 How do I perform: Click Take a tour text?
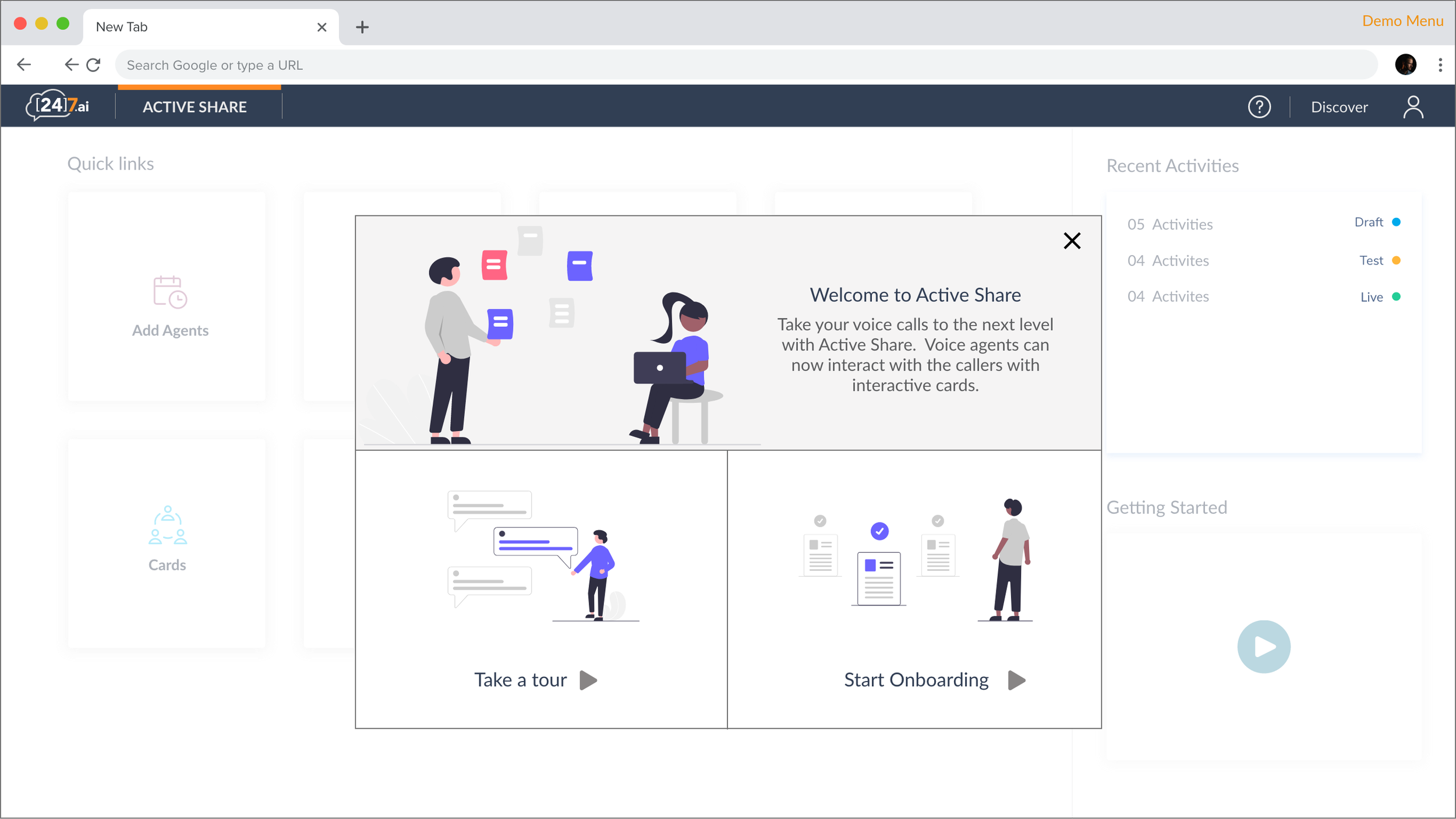520,680
